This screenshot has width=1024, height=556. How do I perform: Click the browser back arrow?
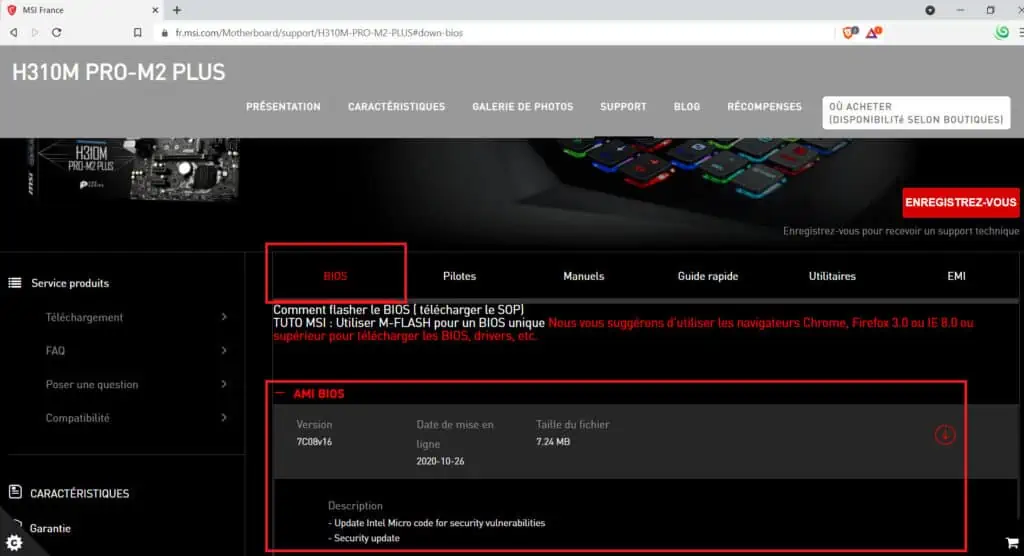click(14, 33)
